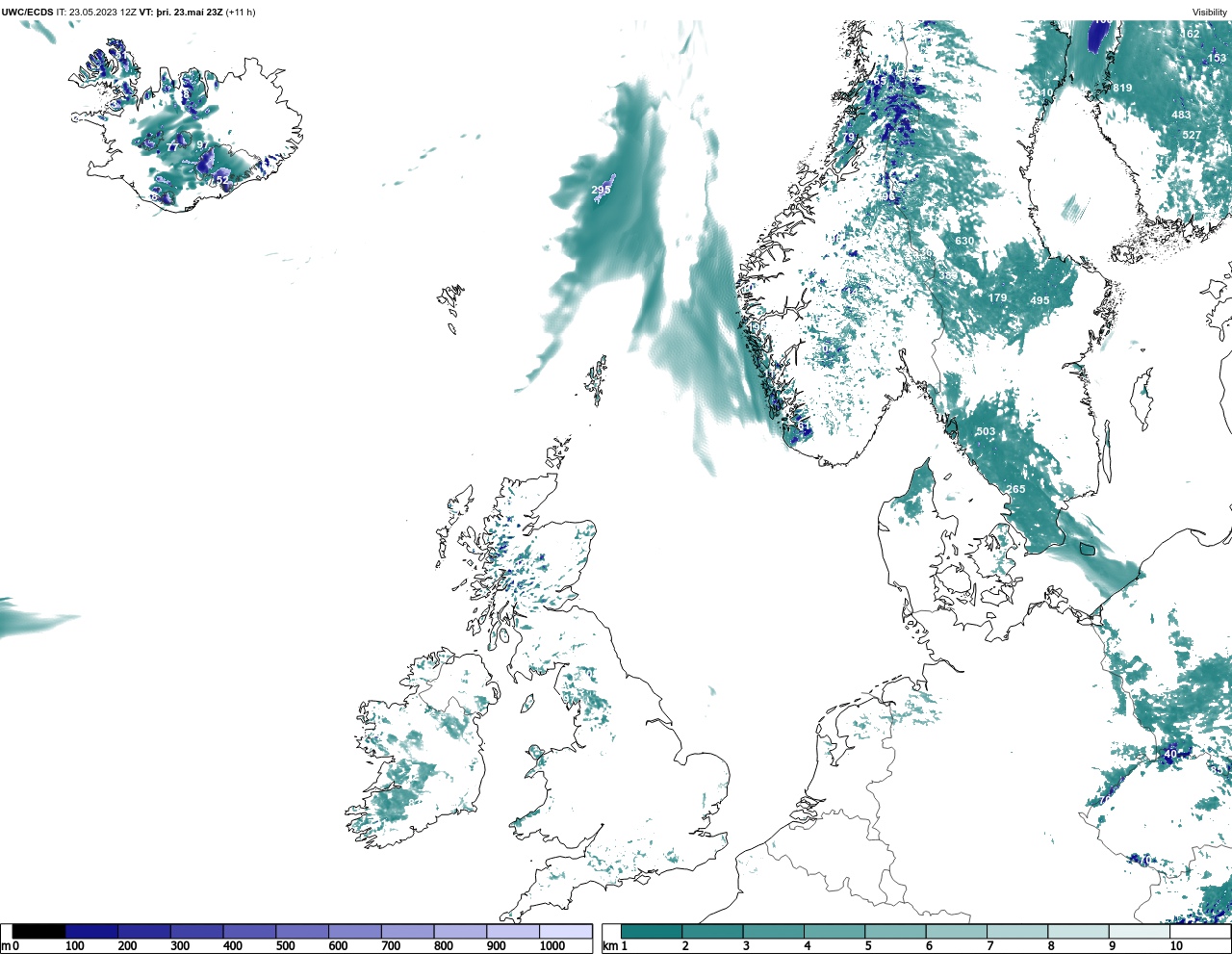Click the '153' value at top right

coord(1219,58)
